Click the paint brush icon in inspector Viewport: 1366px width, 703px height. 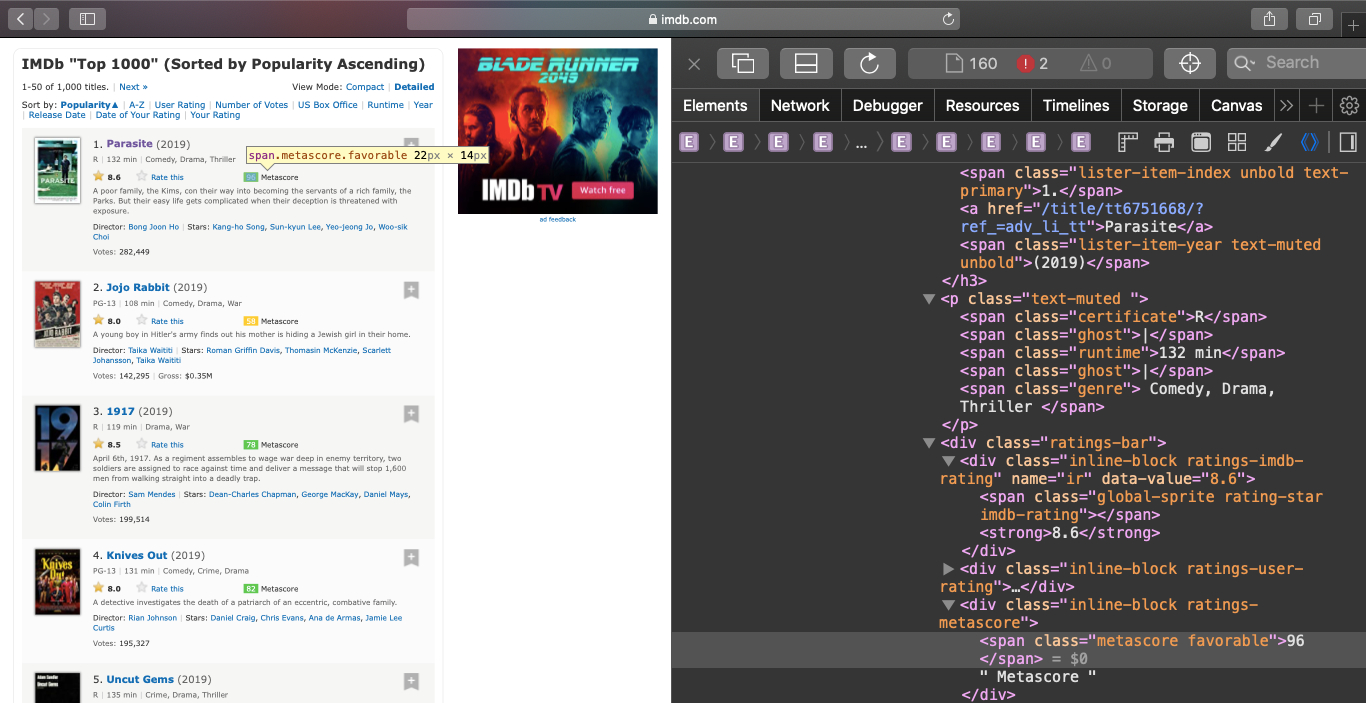click(1273, 142)
